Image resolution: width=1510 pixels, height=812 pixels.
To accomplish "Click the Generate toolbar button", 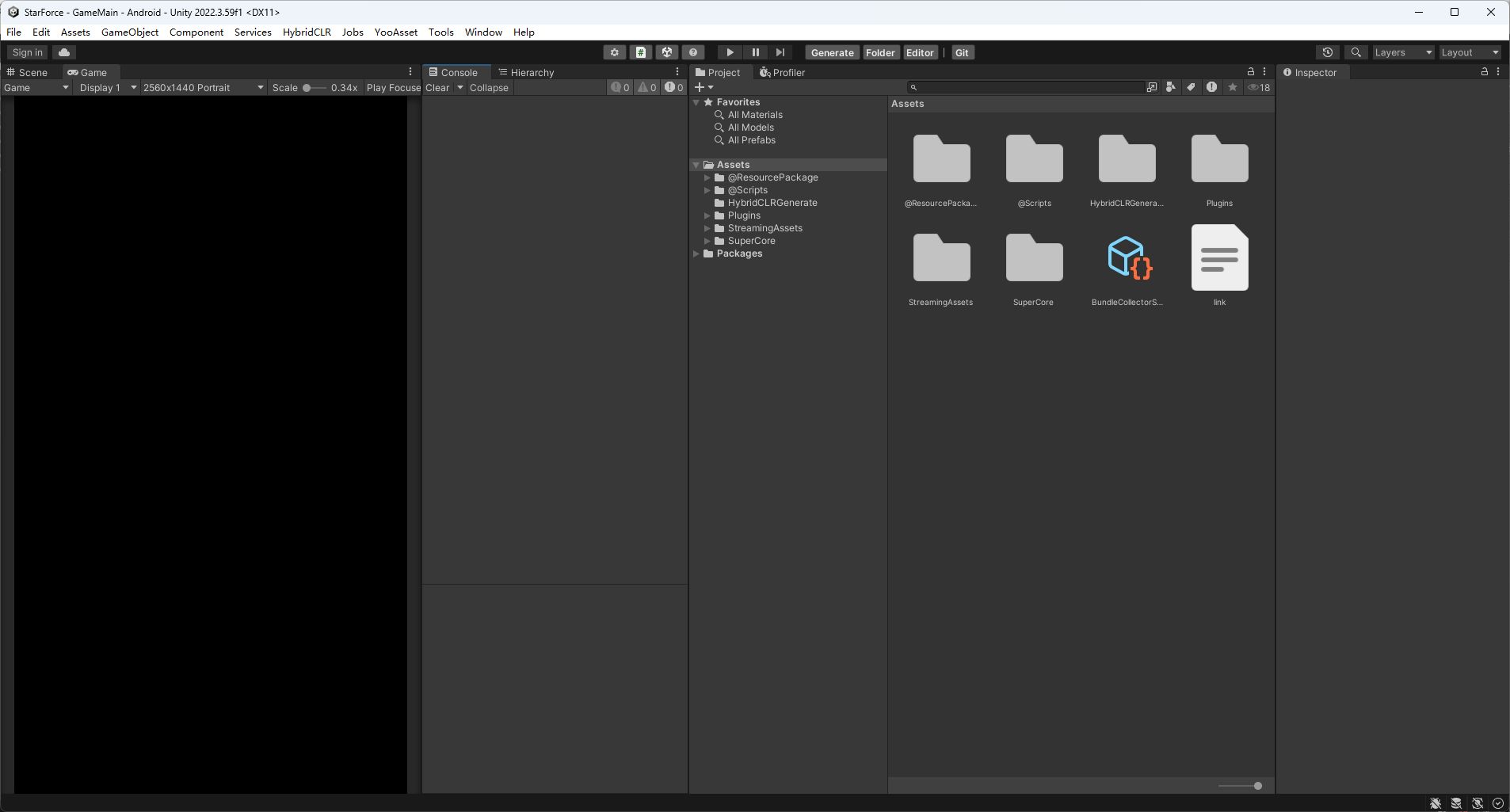I will tap(832, 52).
